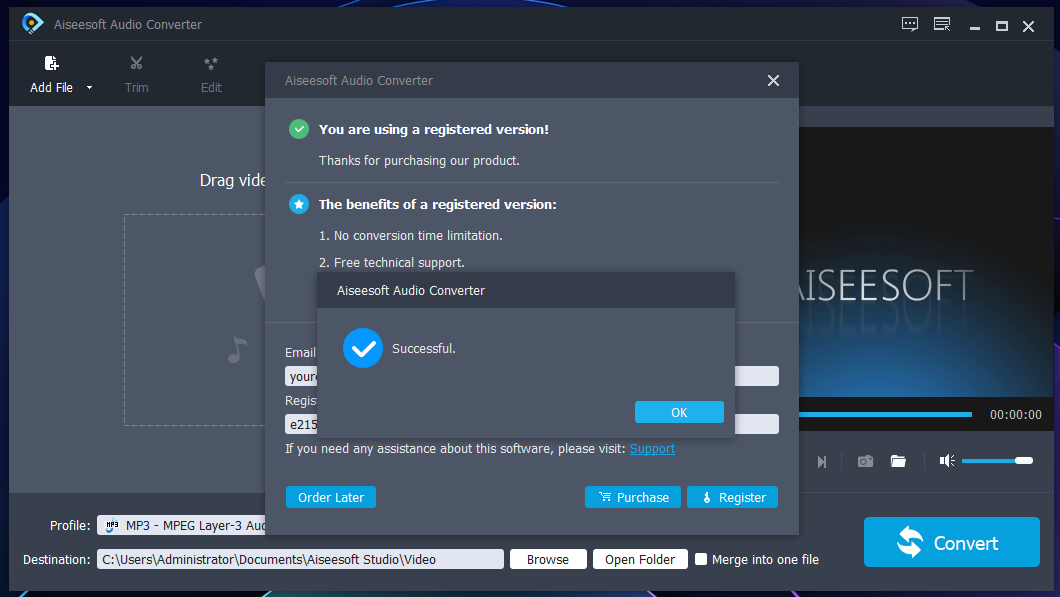Click the Aiseesoft logo icon in title bar
Viewport: 1060px width, 597px height.
point(32,24)
